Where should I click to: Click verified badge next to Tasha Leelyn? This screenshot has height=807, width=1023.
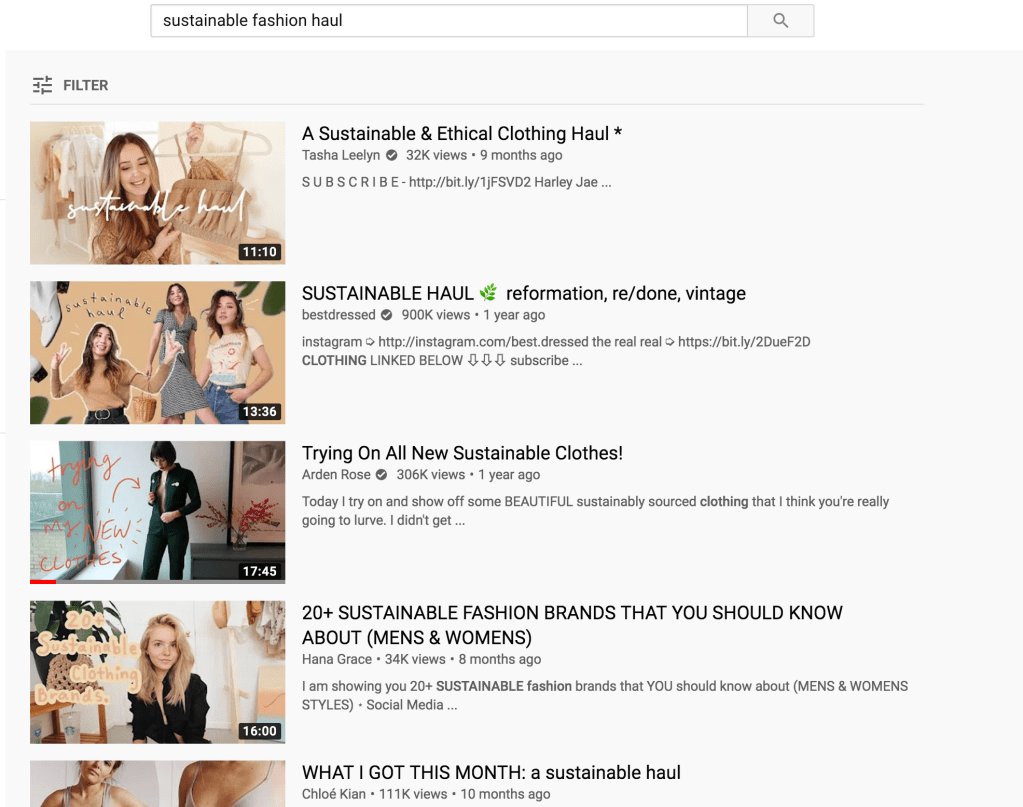click(392, 155)
